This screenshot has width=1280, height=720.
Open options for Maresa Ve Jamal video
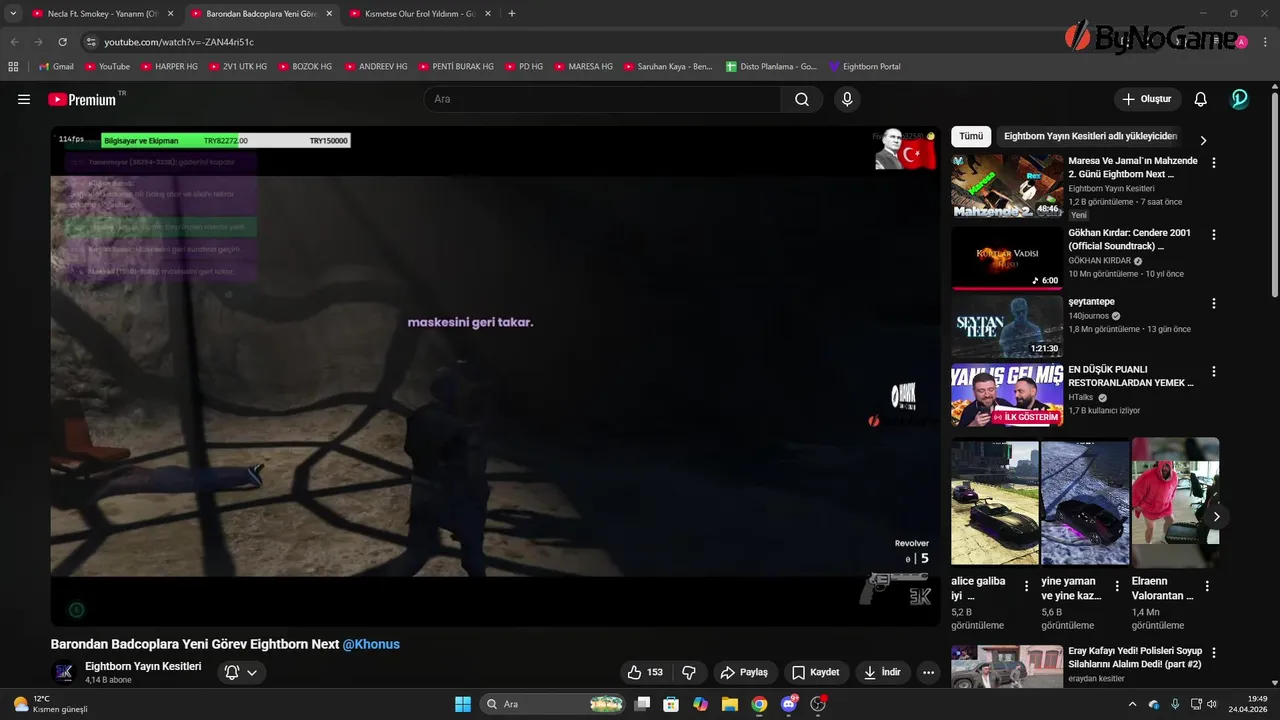click(1214, 162)
